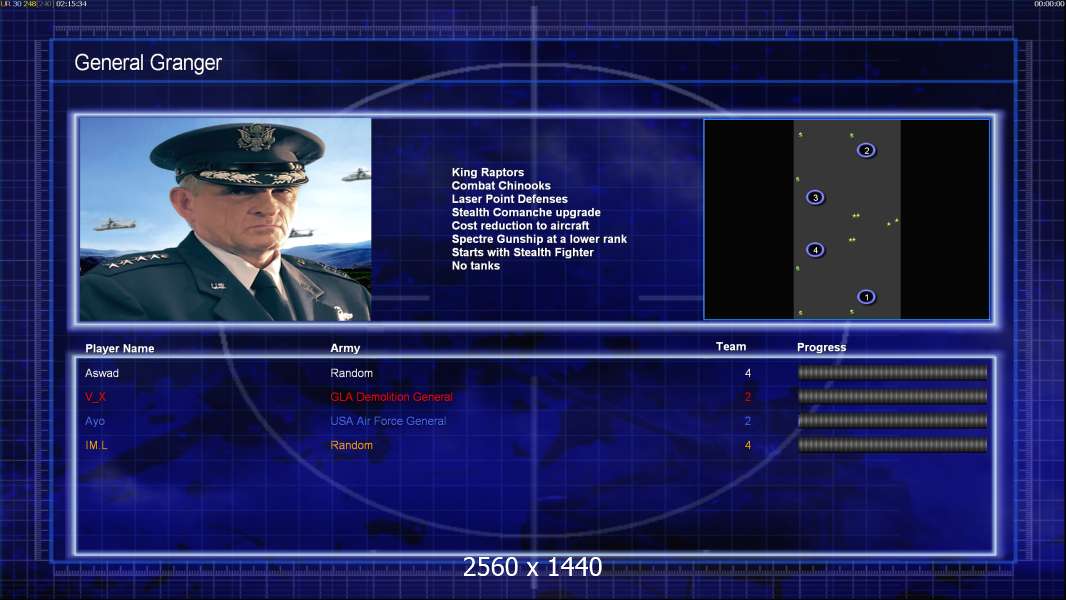The height and width of the screenshot is (600, 1066).
Task: Select player name Ayo
Action: [x=95, y=421]
